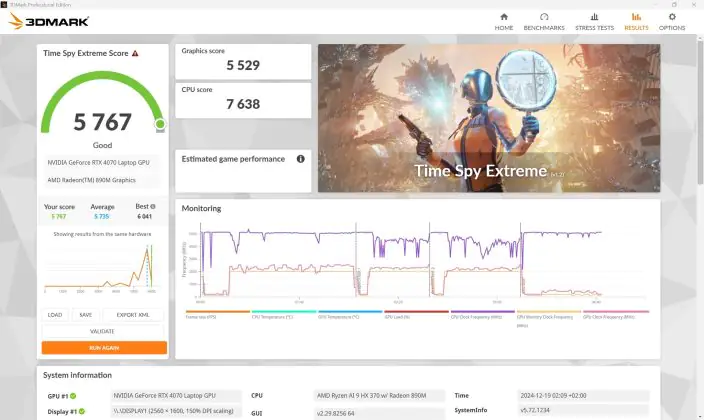Viewport: 704px width, 420px height.
Task: Select the RESULTS label in navigation
Action: [x=636, y=28]
